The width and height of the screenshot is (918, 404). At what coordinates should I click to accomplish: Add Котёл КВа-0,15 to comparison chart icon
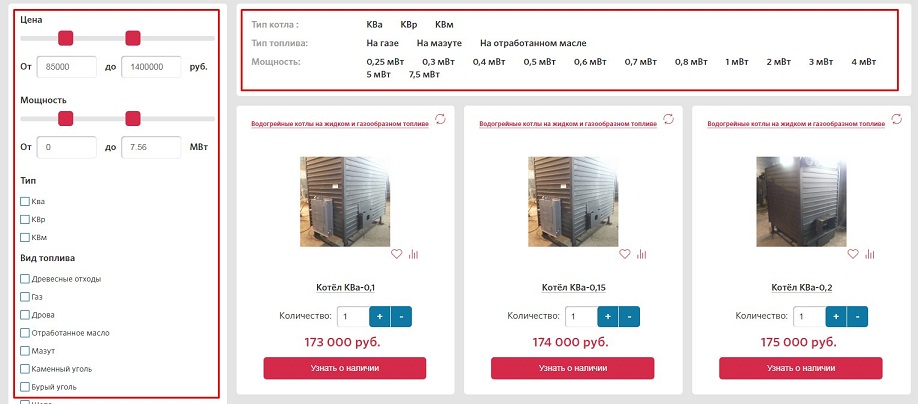coord(642,254)
